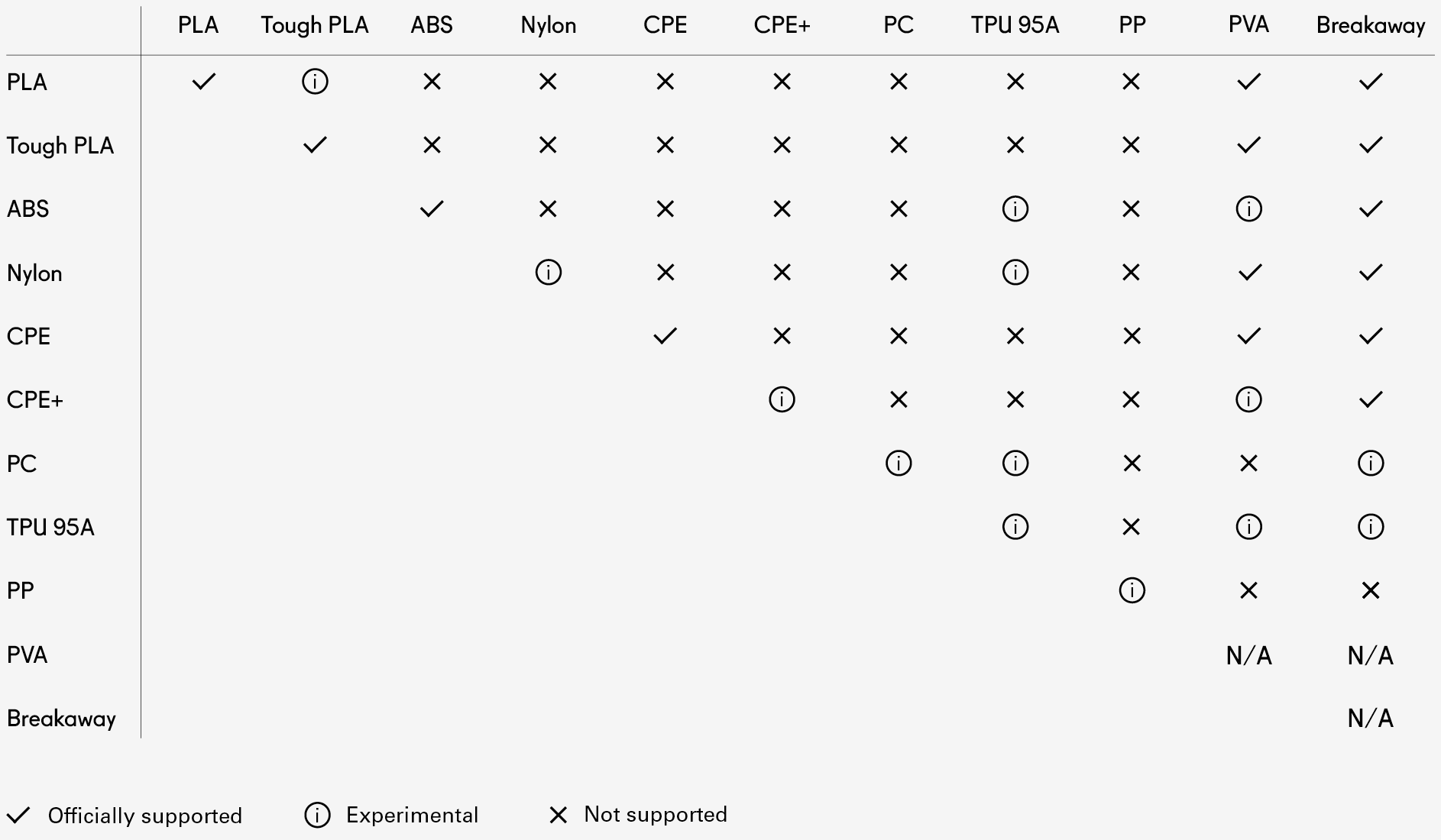This screenshot has width=1441, height=840.
Task: Click the experimental icon in PC row, Breakaway column
Action: click(1370, 463)
